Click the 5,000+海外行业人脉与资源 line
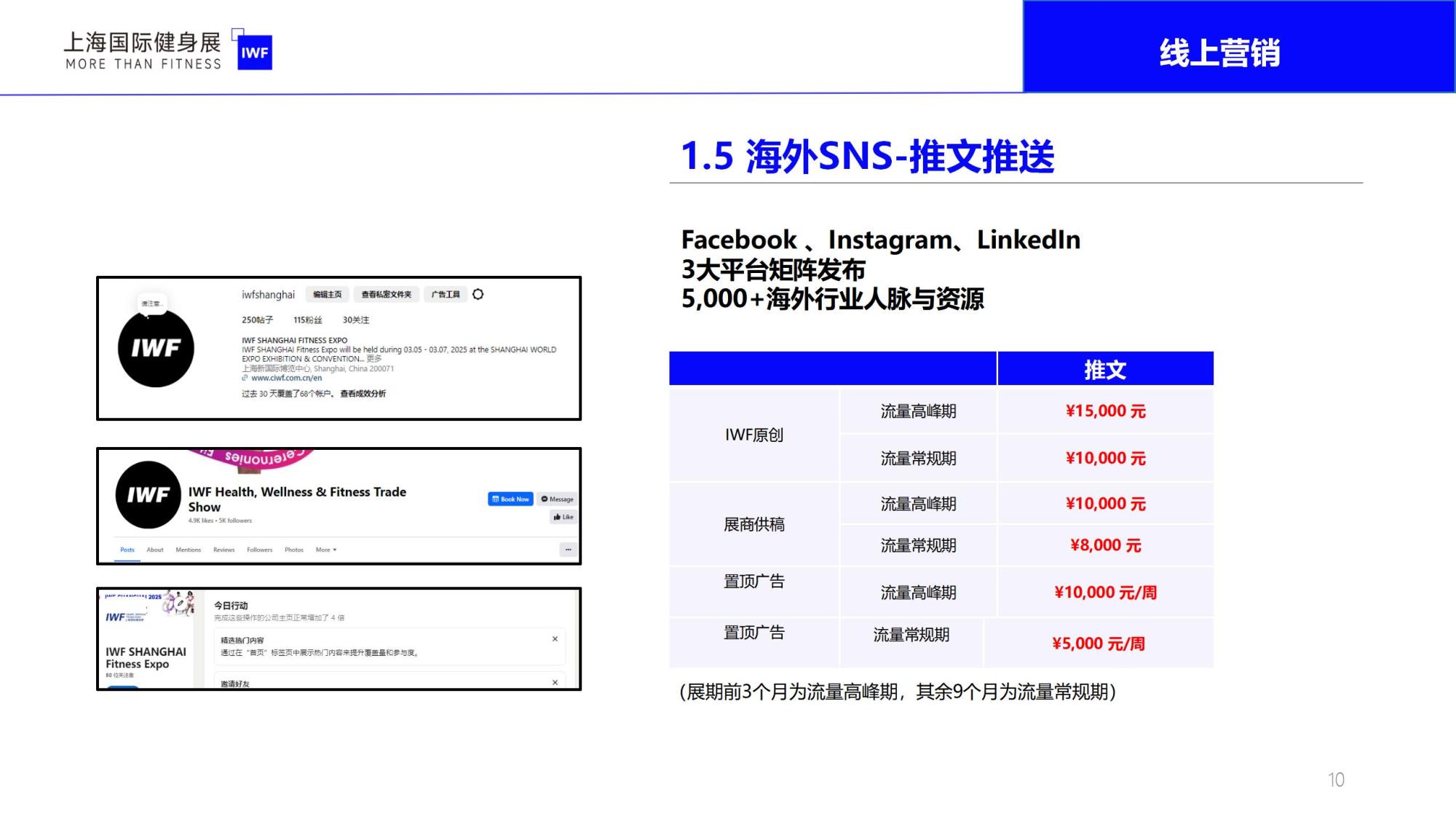1456x819 pixels. (x=833, y=298)
